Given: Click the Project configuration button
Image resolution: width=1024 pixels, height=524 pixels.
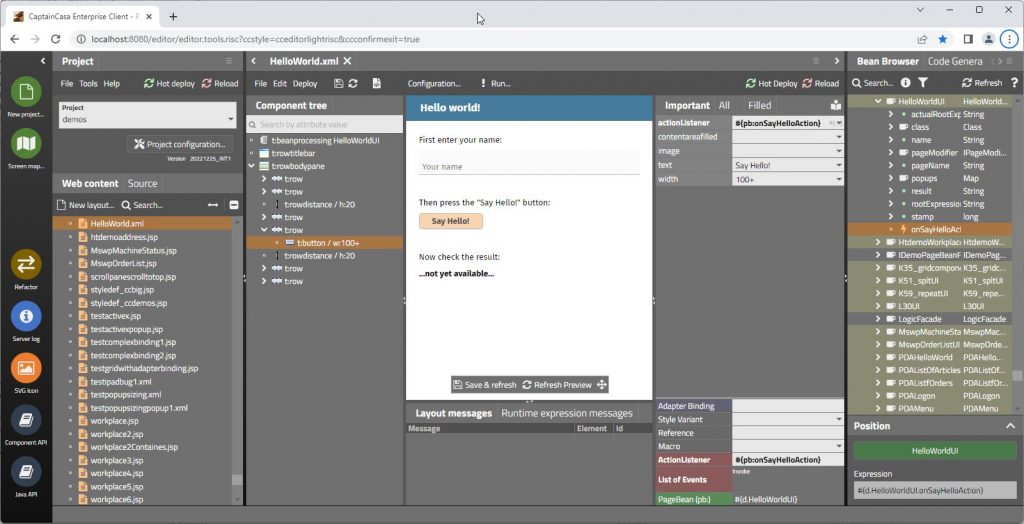Looking at the screenshot, I should click(x=181, y=144).
